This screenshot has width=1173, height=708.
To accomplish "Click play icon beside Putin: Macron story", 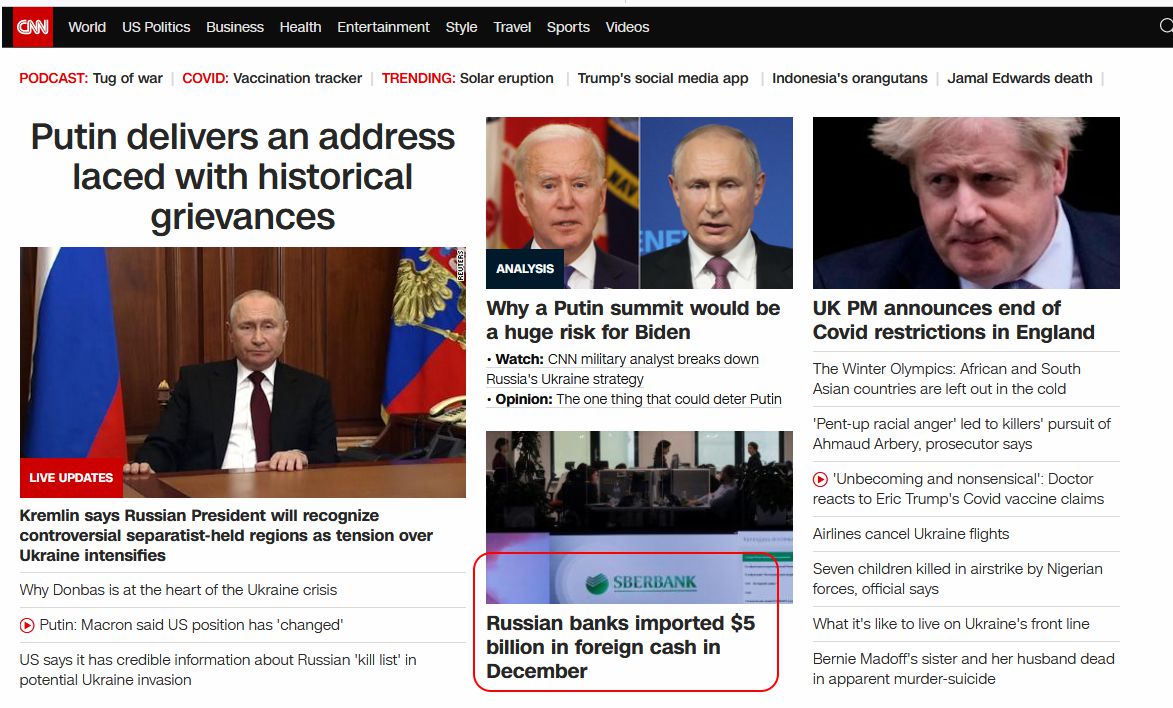I will point(27,625).
